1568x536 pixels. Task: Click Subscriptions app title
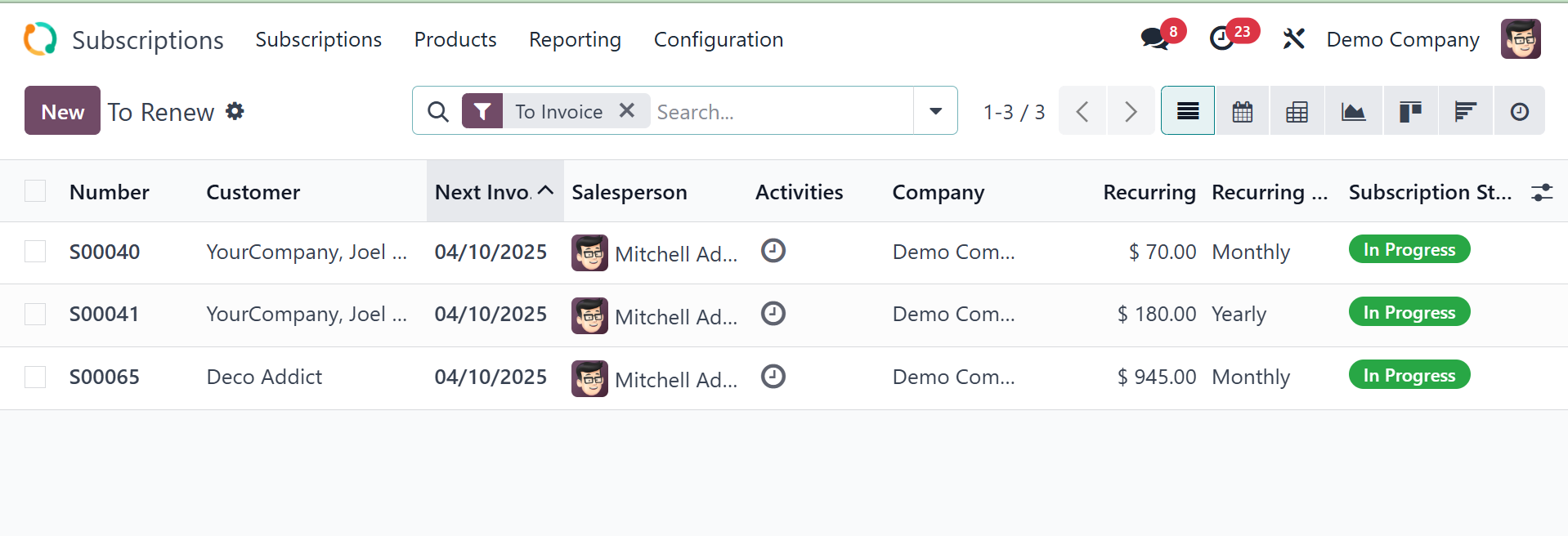(148, 40)
